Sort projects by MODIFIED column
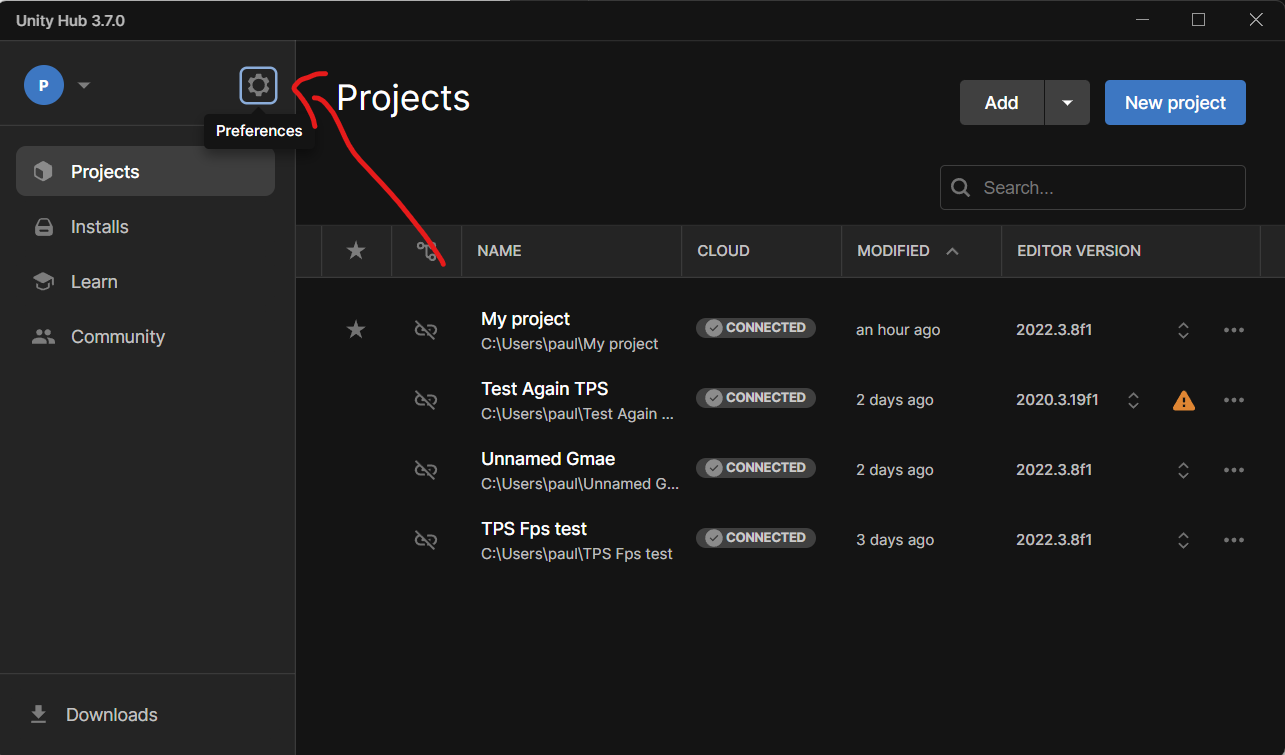1285x755 pixels. click(x=893, y=251)
